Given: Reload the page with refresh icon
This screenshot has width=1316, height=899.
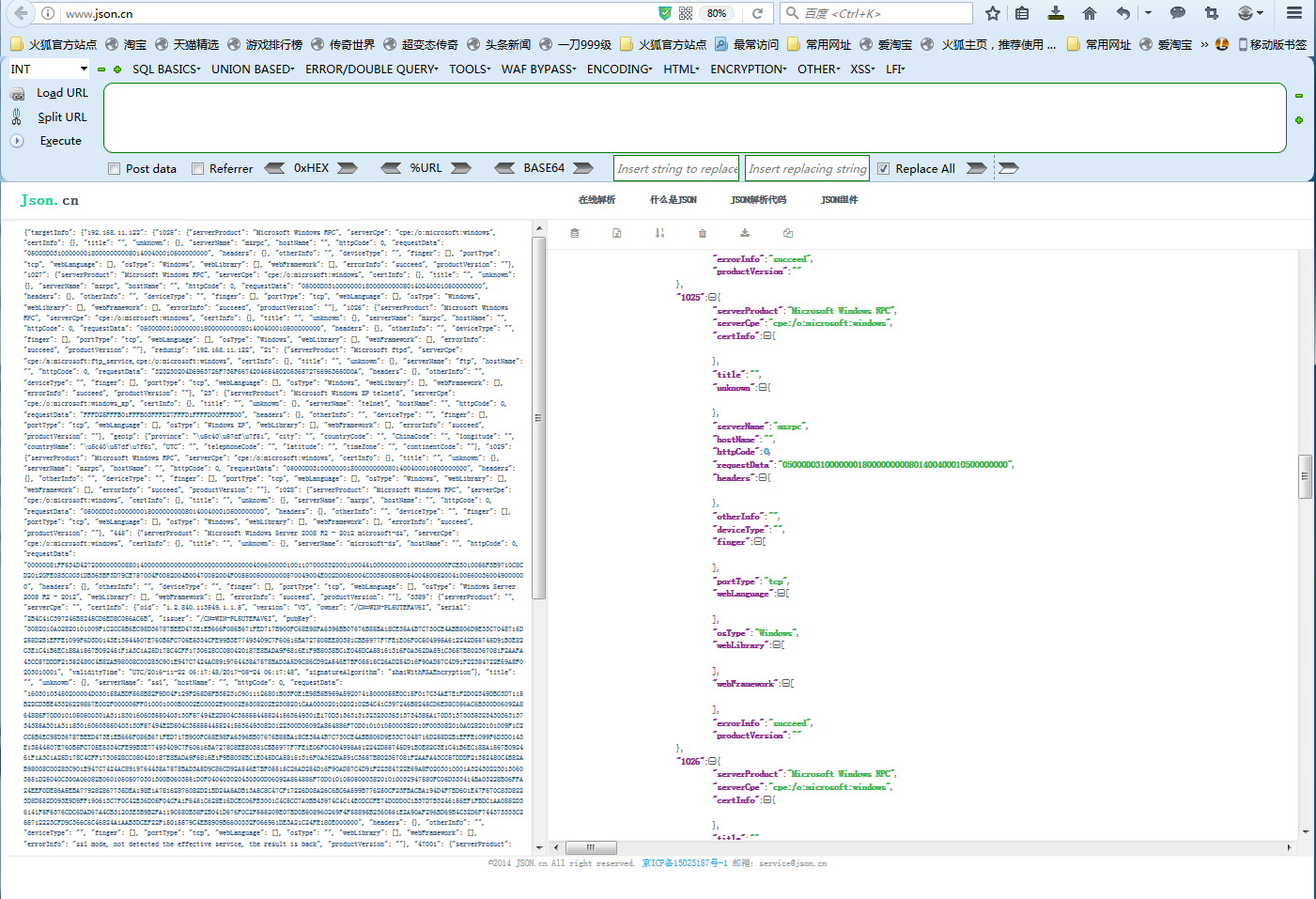Looking at the screenshot, I should click(x=757, y=13).
